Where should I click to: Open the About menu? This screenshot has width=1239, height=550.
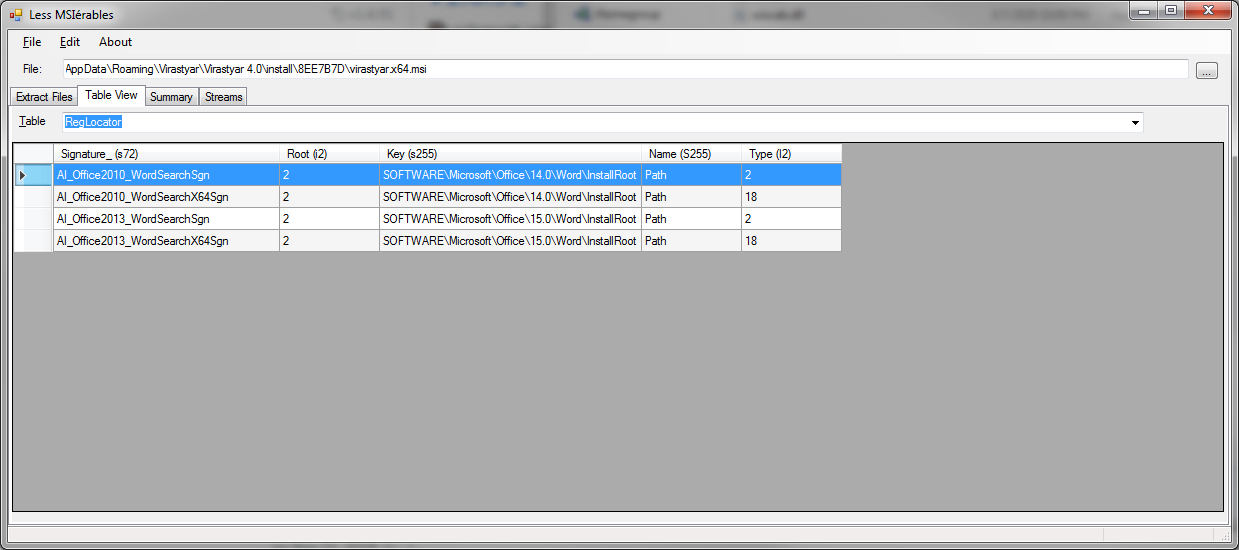click(x=115, y=42)
